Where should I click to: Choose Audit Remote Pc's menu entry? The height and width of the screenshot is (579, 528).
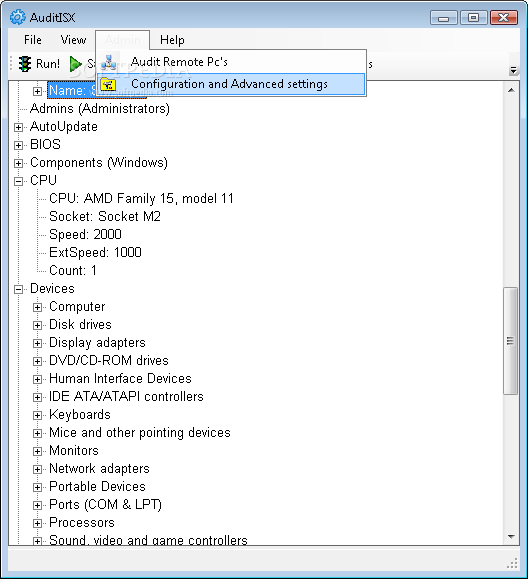[x=231, y=62]
